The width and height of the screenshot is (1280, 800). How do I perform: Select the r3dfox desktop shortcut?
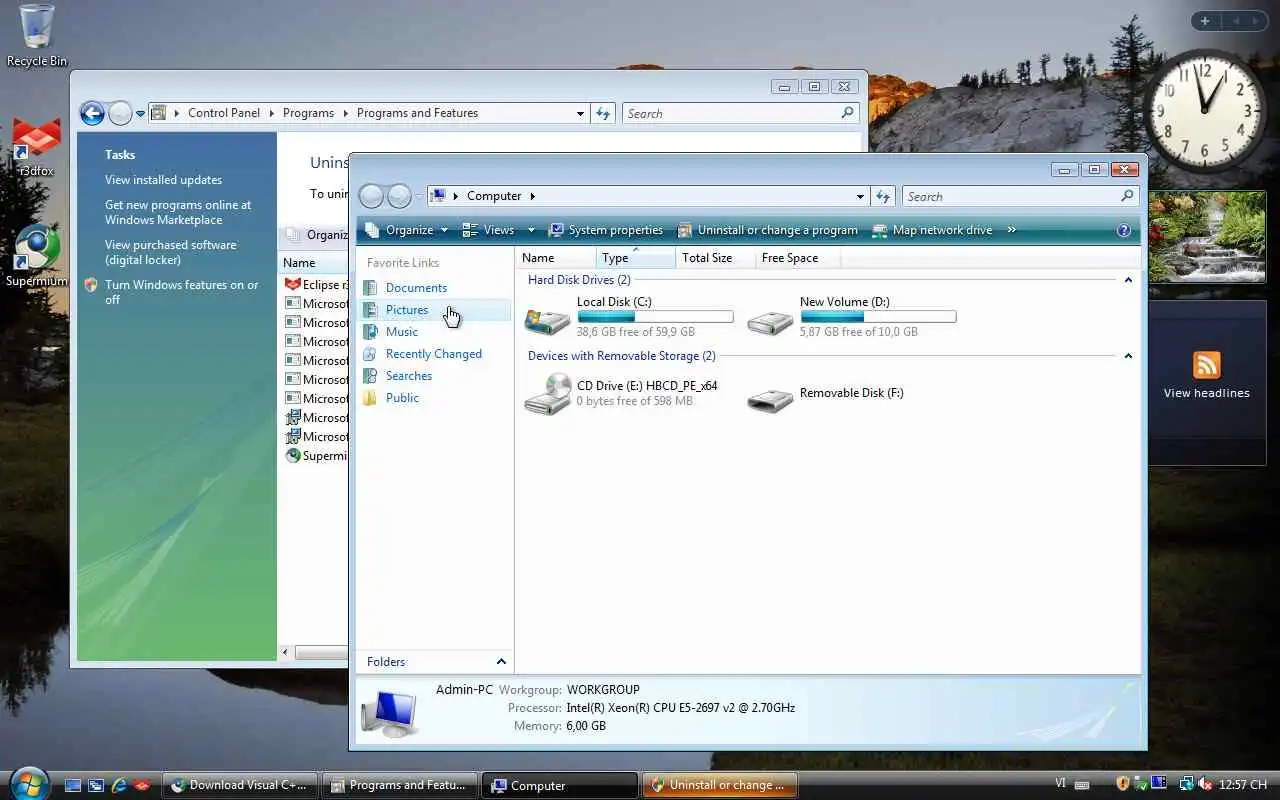(37, 147)
